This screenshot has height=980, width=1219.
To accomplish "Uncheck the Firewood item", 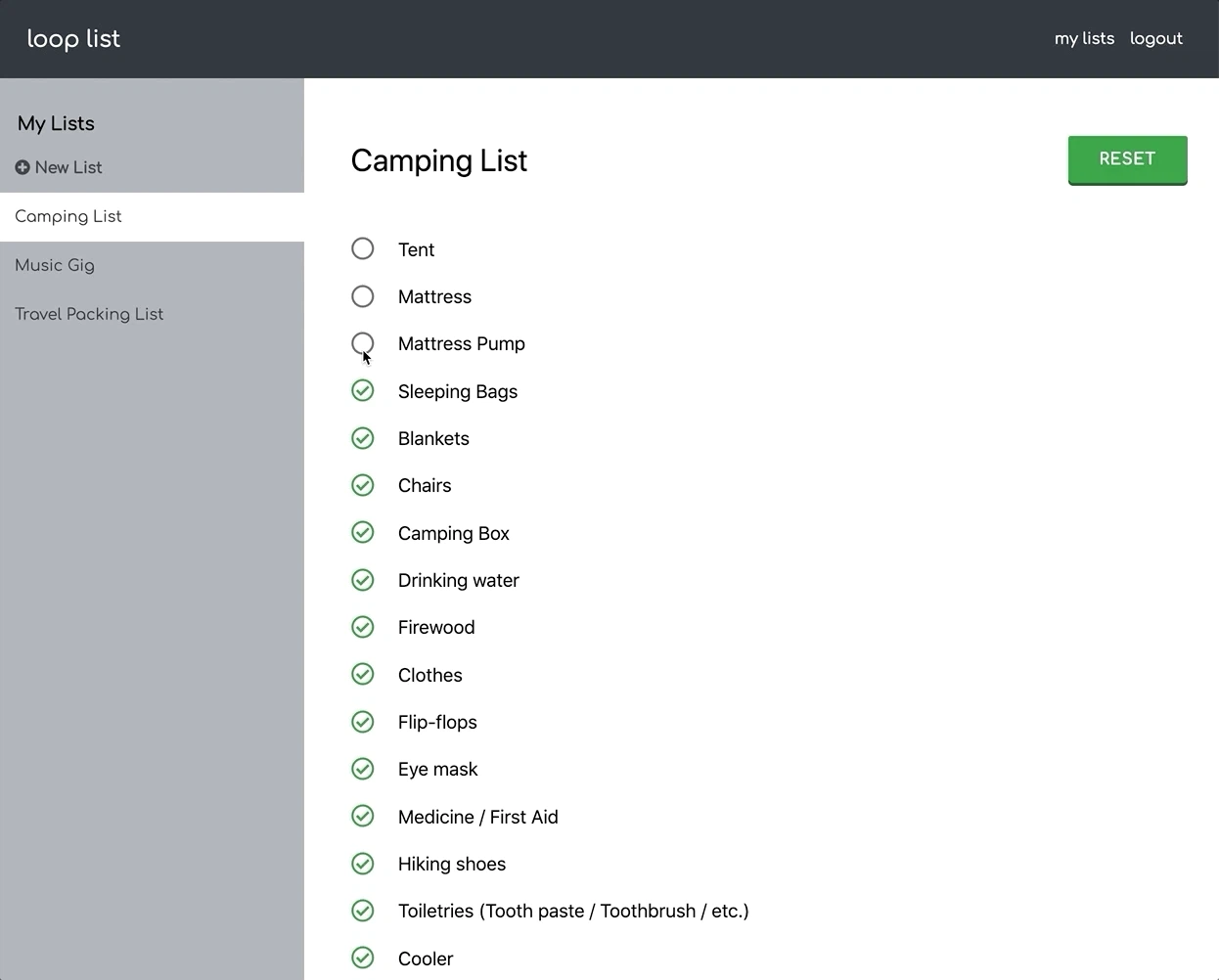I will click(x=363, y=627).
